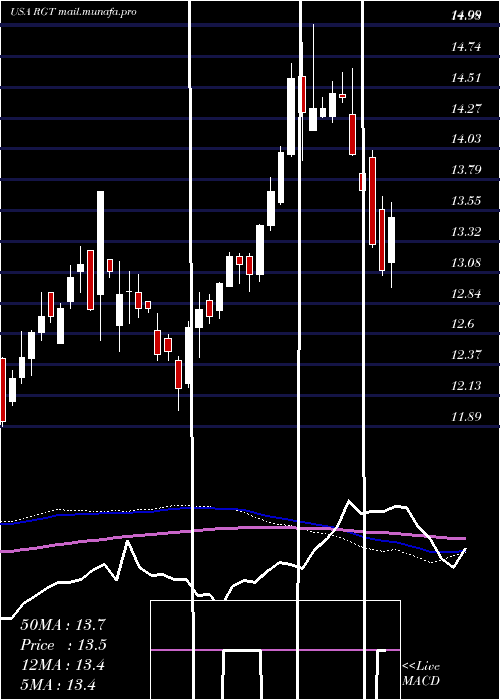Click the '5MA : 13.4' legend entry
The image size is (500, 700).
(x=58, y=684)
